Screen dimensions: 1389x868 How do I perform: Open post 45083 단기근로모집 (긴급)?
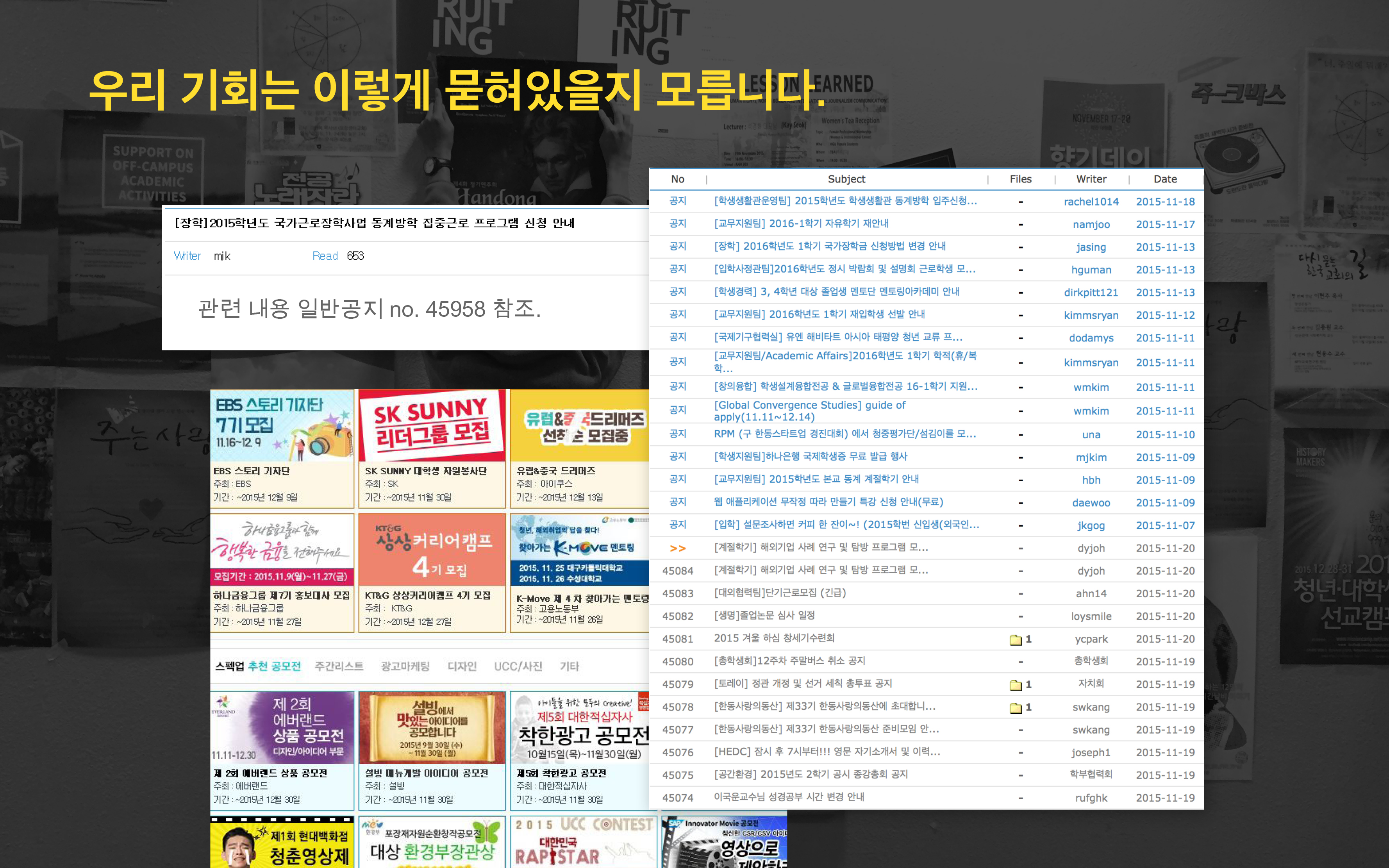coord(780,593)
